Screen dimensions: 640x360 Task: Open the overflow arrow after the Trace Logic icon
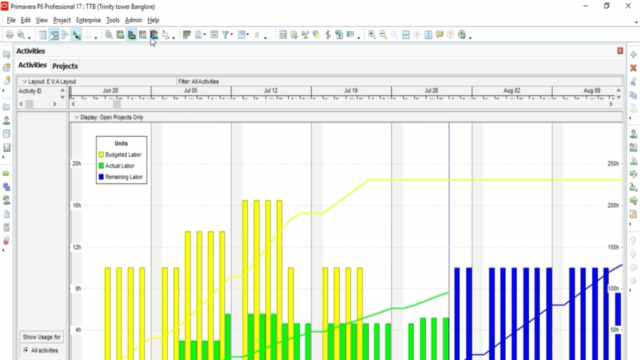click(x=173, y=38)
